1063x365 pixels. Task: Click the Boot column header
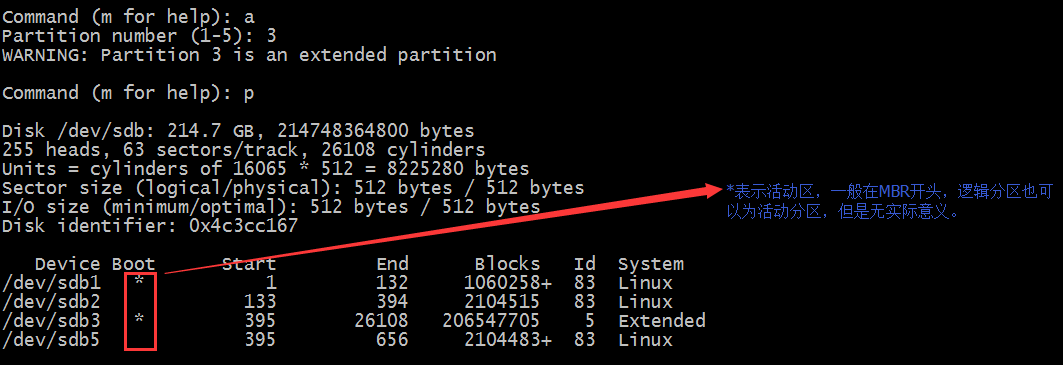click(x=134, y=264)
